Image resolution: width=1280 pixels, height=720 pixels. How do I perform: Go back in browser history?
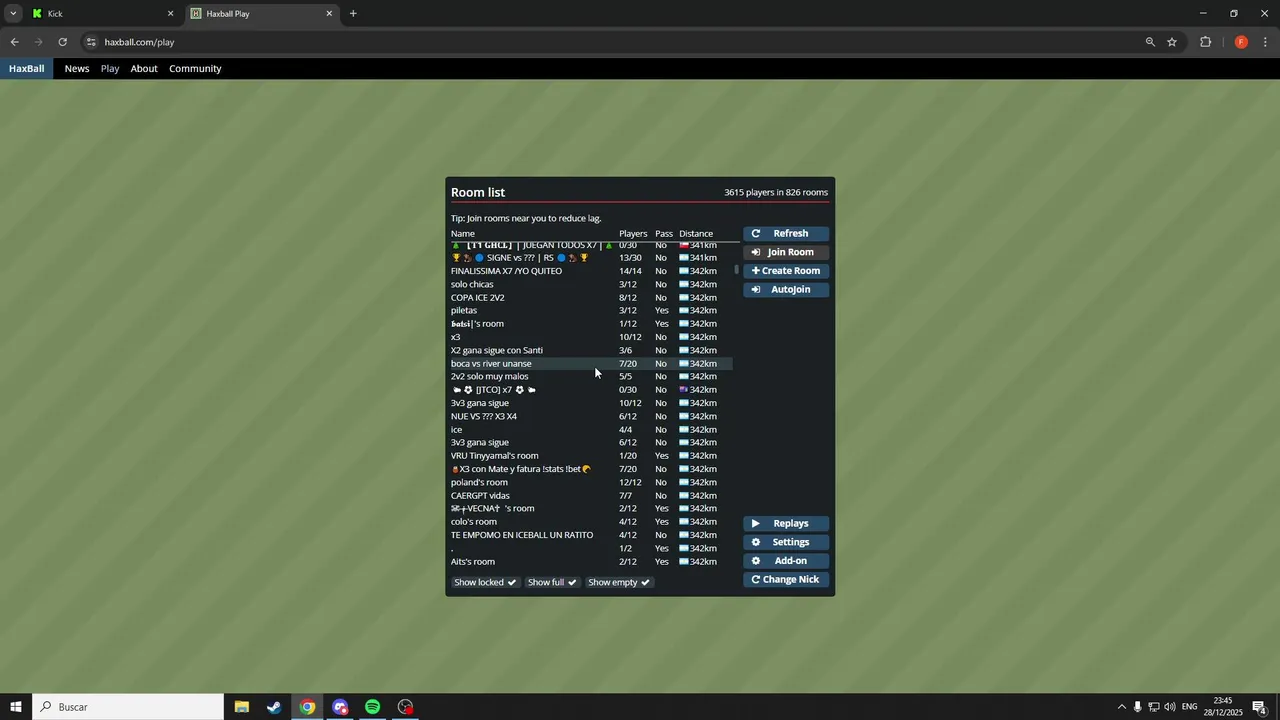(x=14, y=42)
